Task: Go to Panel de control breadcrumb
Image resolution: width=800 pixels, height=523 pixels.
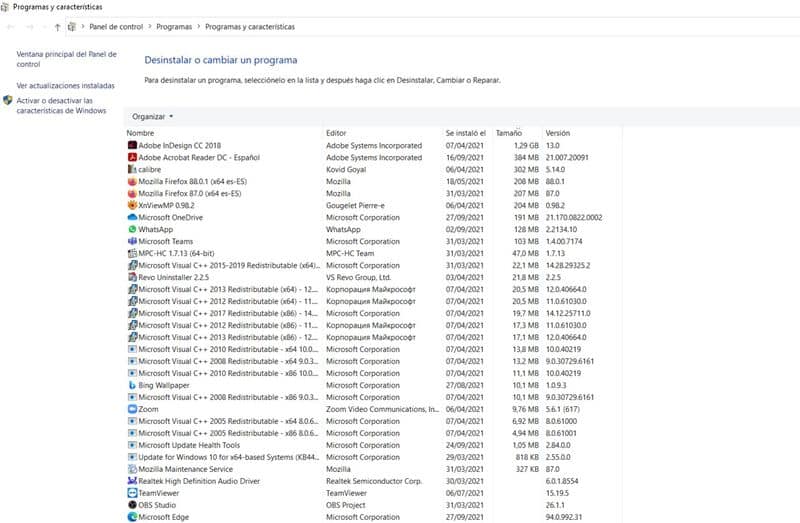Action: click(116, 27)
